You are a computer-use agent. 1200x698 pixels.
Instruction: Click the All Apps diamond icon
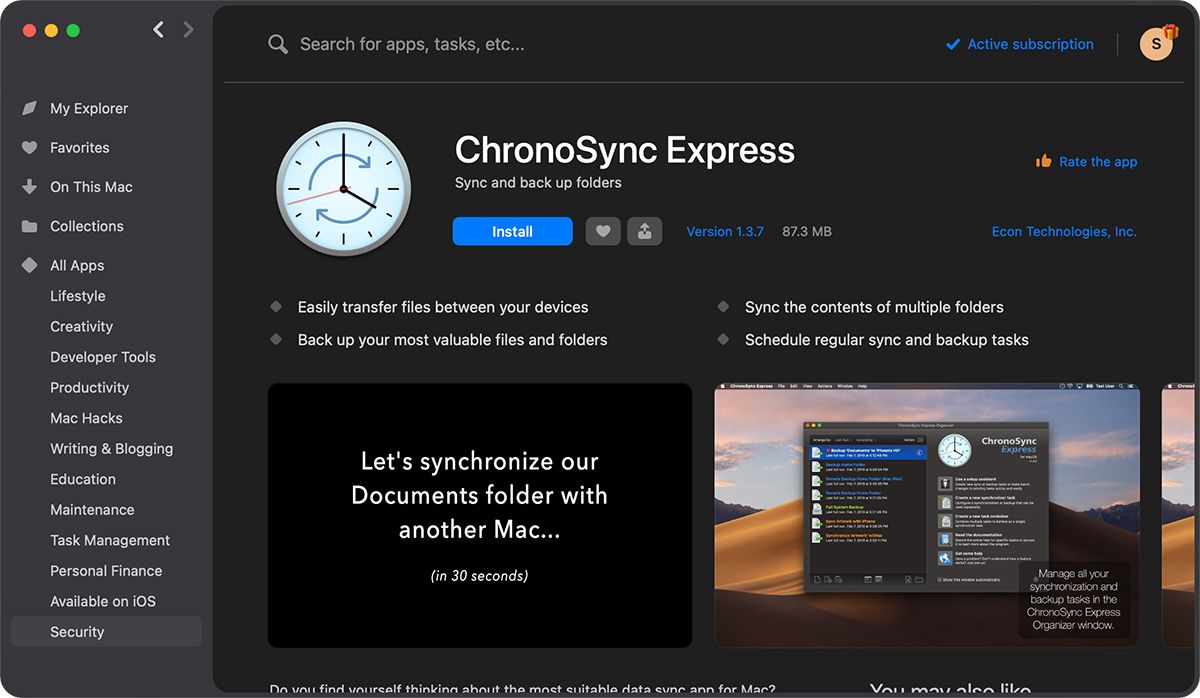point(30,265)
